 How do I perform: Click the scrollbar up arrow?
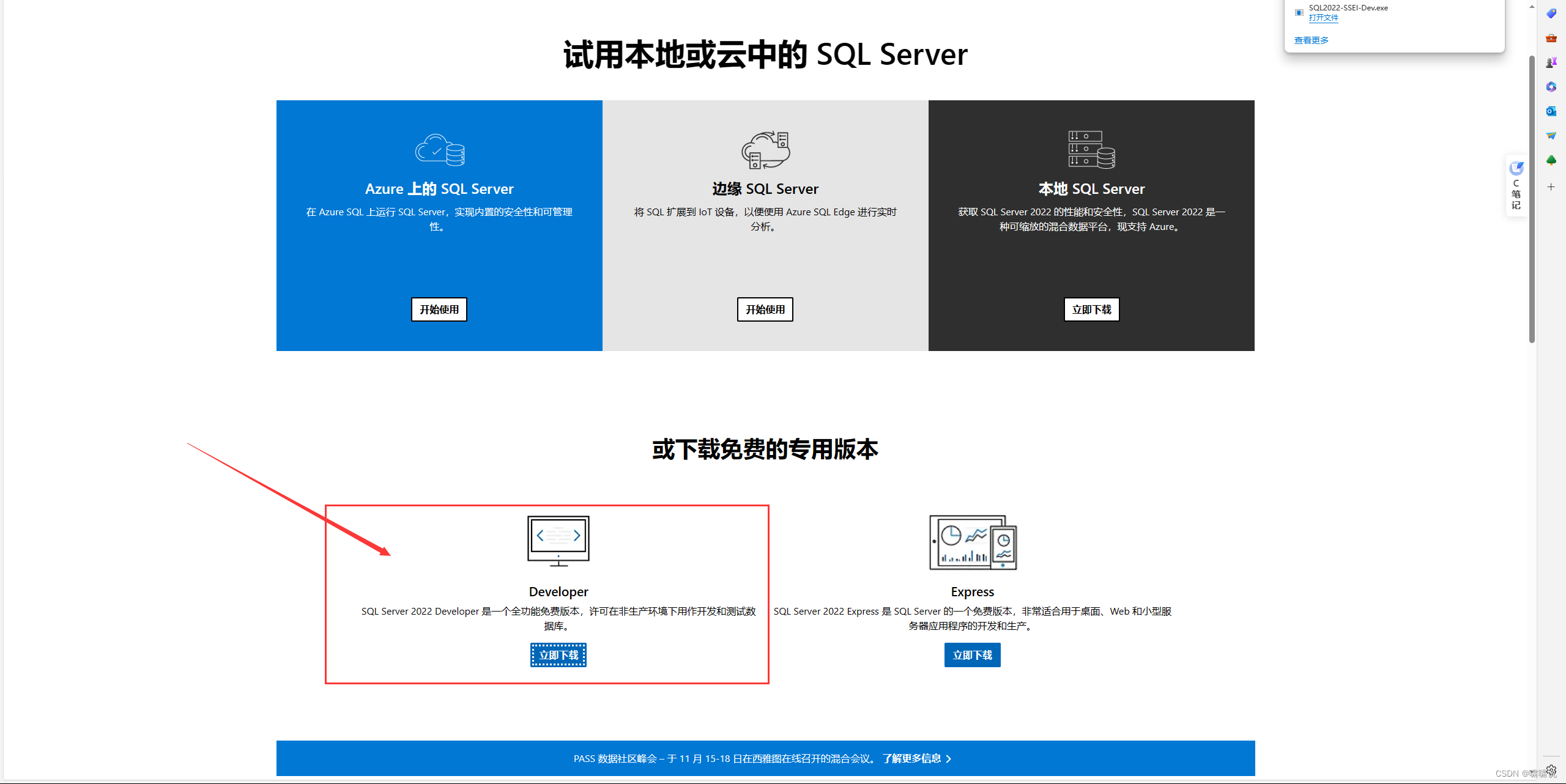point(1532,6)
